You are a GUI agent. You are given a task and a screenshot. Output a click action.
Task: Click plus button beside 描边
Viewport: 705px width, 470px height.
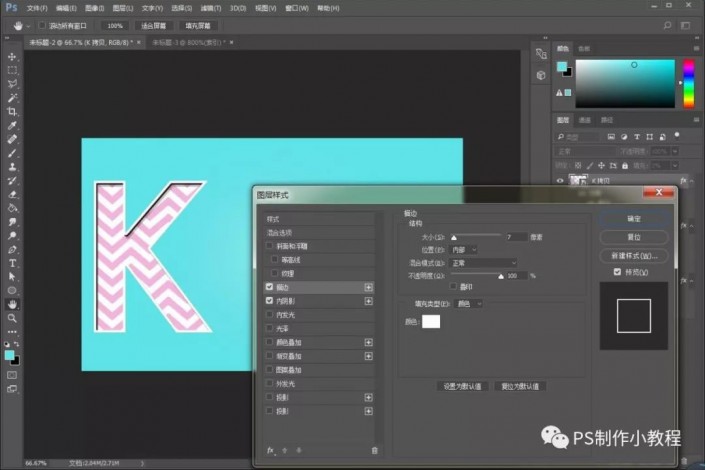click(x=368, y=287)
